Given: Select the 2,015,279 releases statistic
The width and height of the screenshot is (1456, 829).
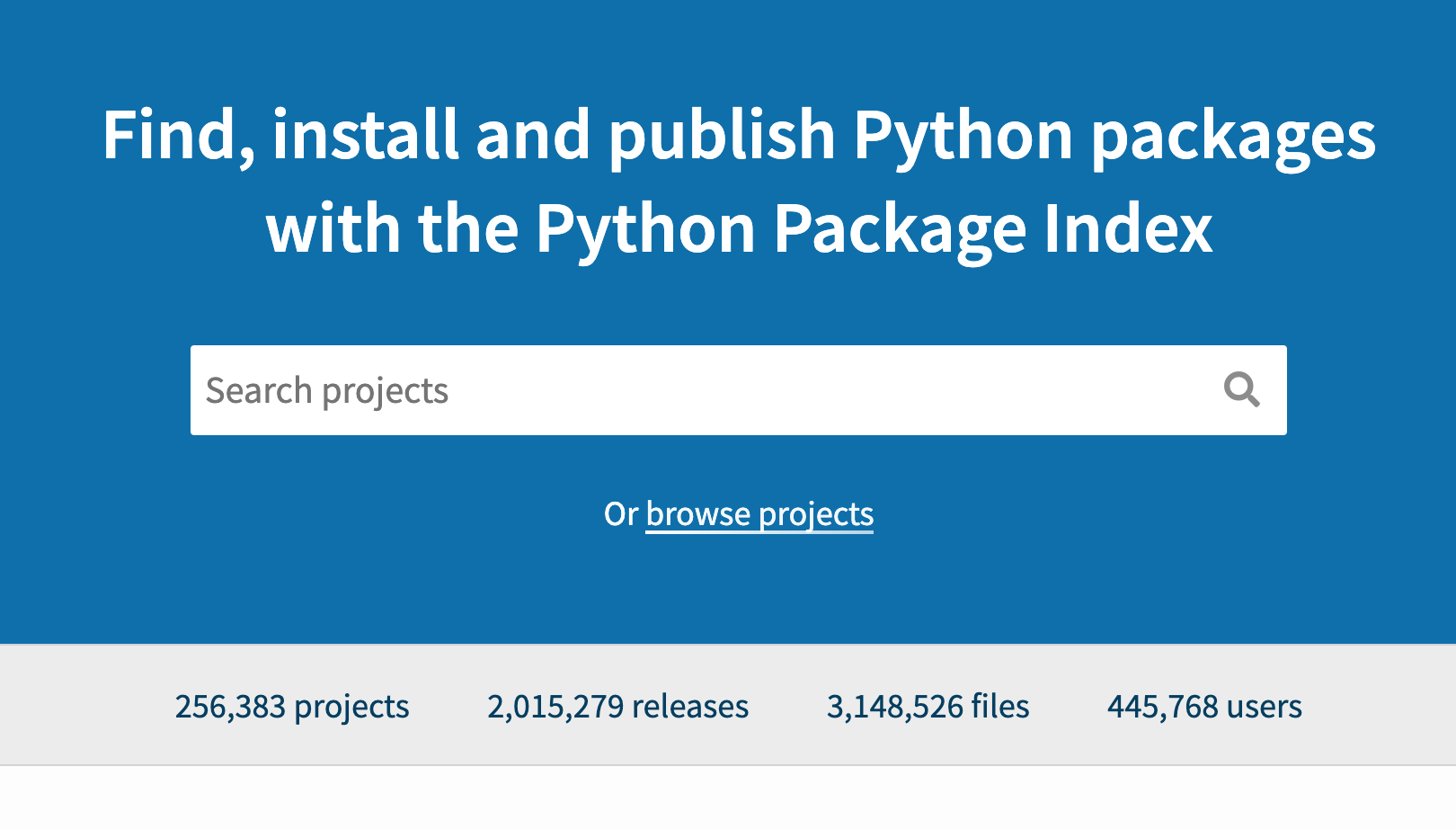Looking at the screenshot, I should (617, 707).
